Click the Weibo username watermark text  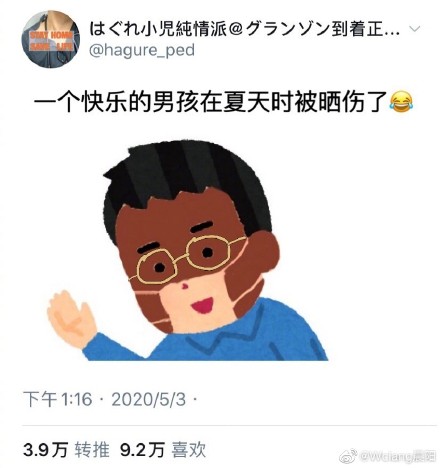point(397,457)
